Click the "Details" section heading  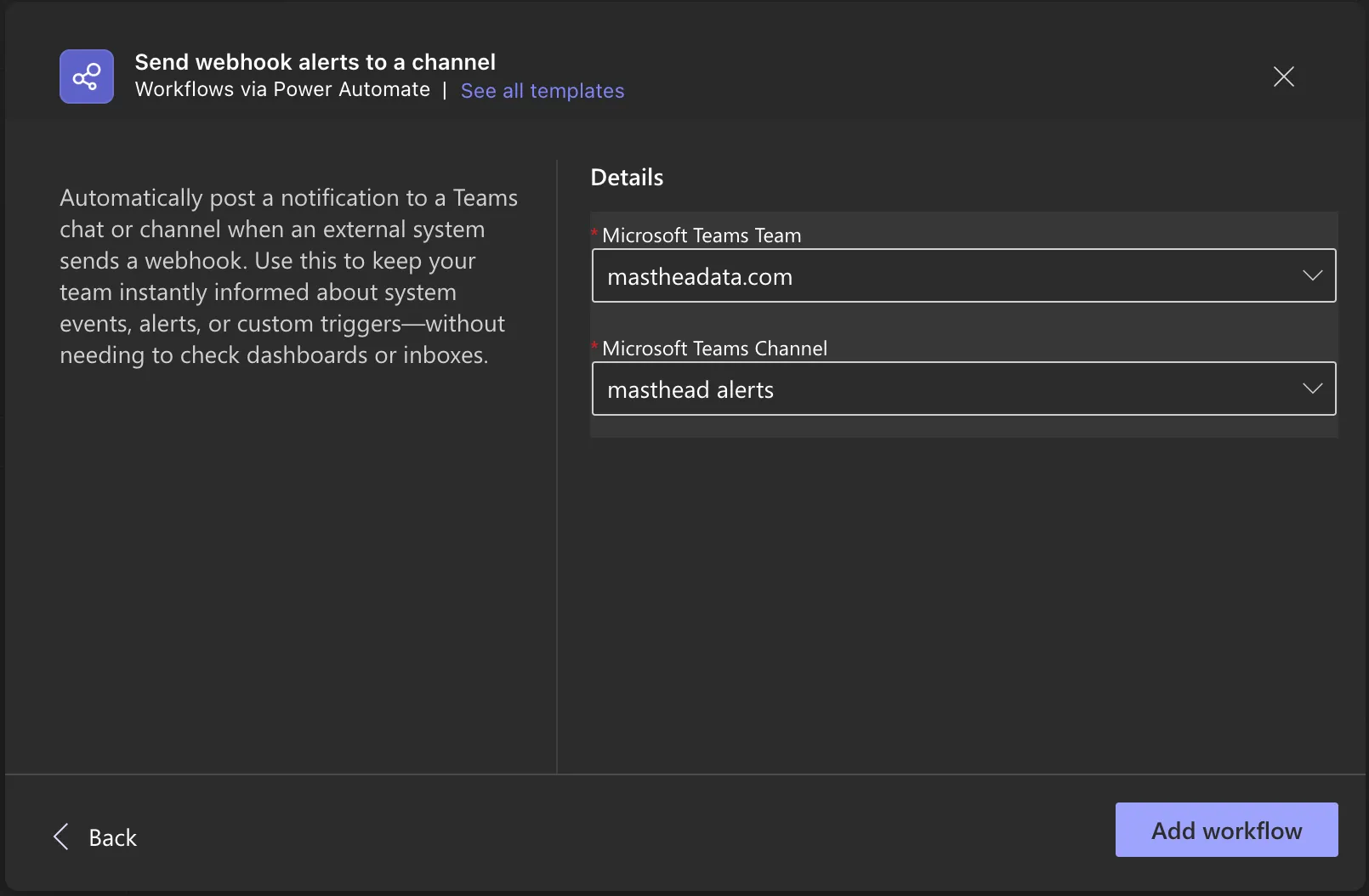pyautogui.click(x=627, y=178)
